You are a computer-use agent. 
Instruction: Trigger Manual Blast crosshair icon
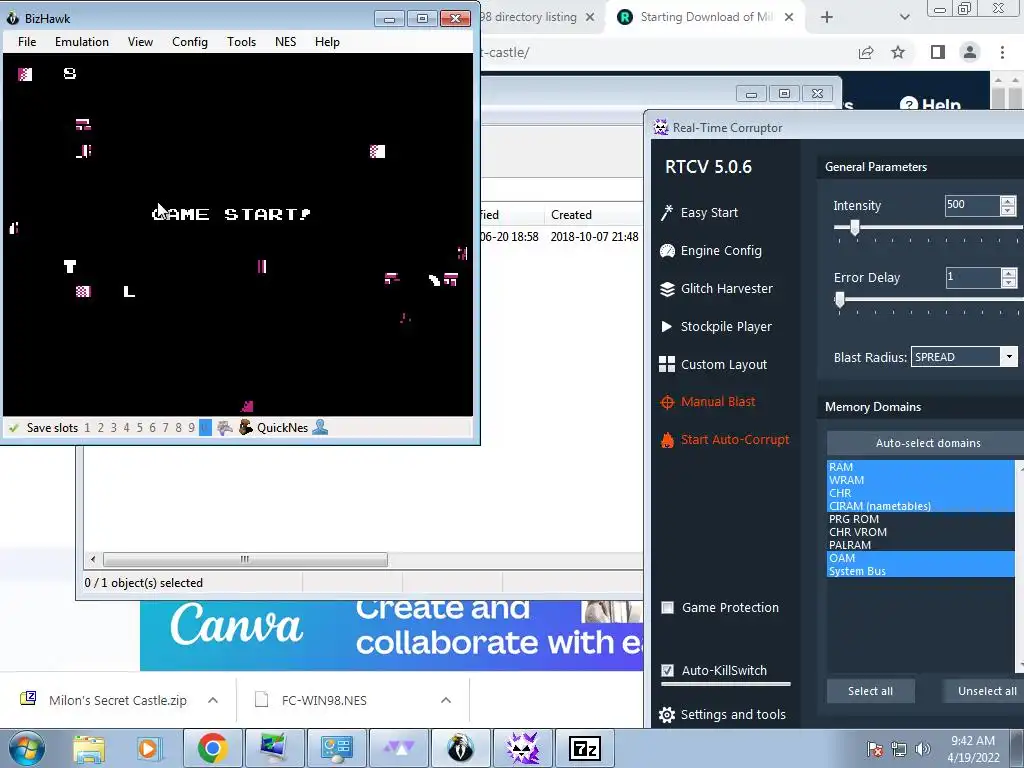(667, 402)
